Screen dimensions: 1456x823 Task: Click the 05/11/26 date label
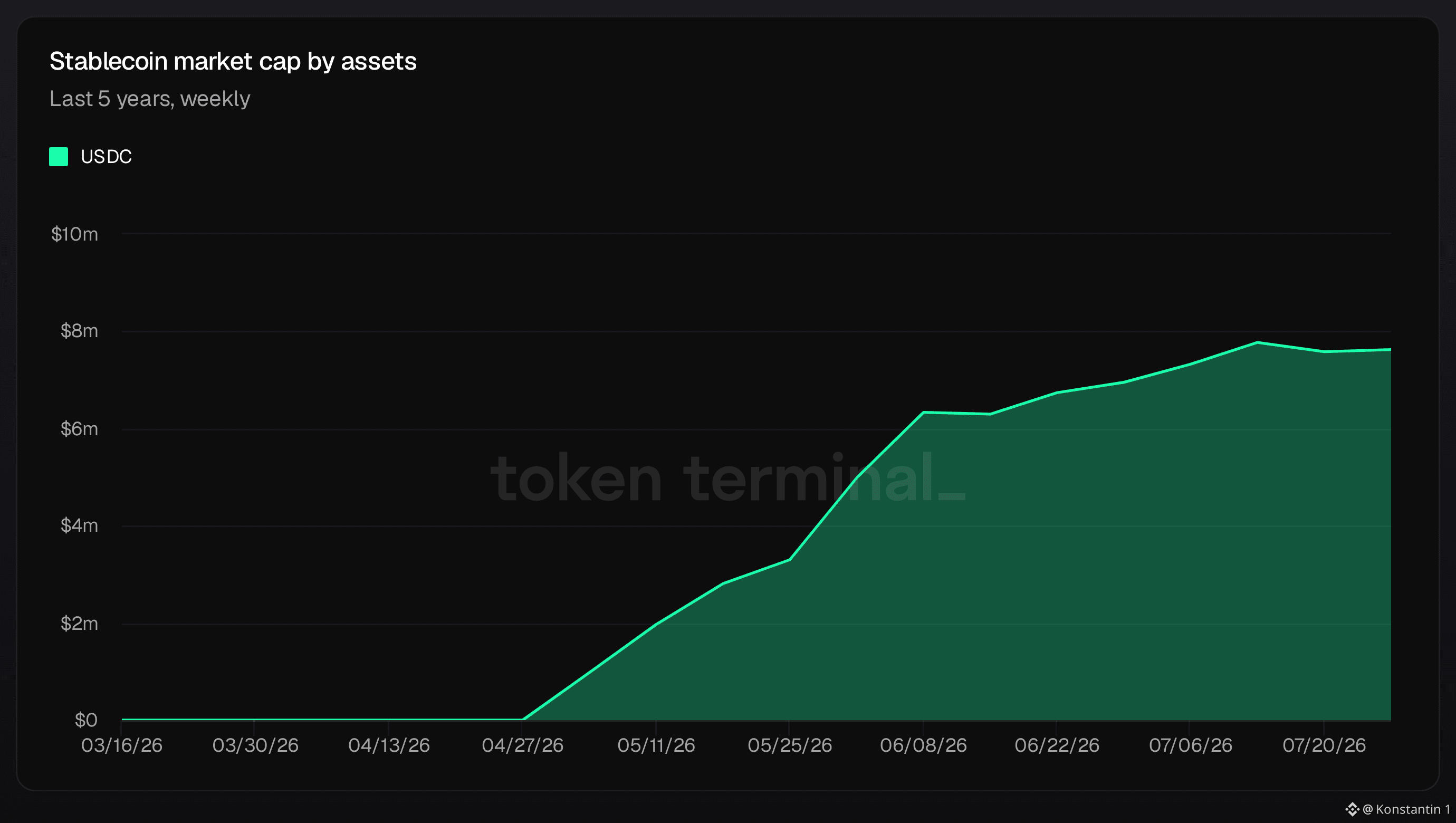click(x=656, y=745)
